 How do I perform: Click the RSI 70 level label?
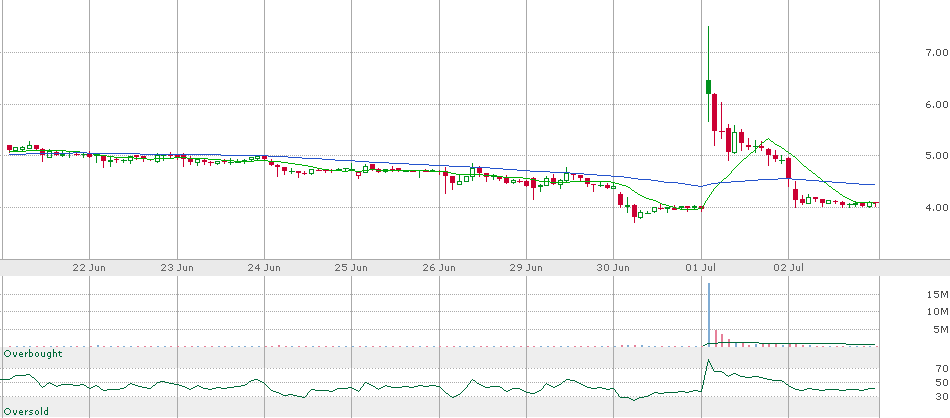pos(942,368)
